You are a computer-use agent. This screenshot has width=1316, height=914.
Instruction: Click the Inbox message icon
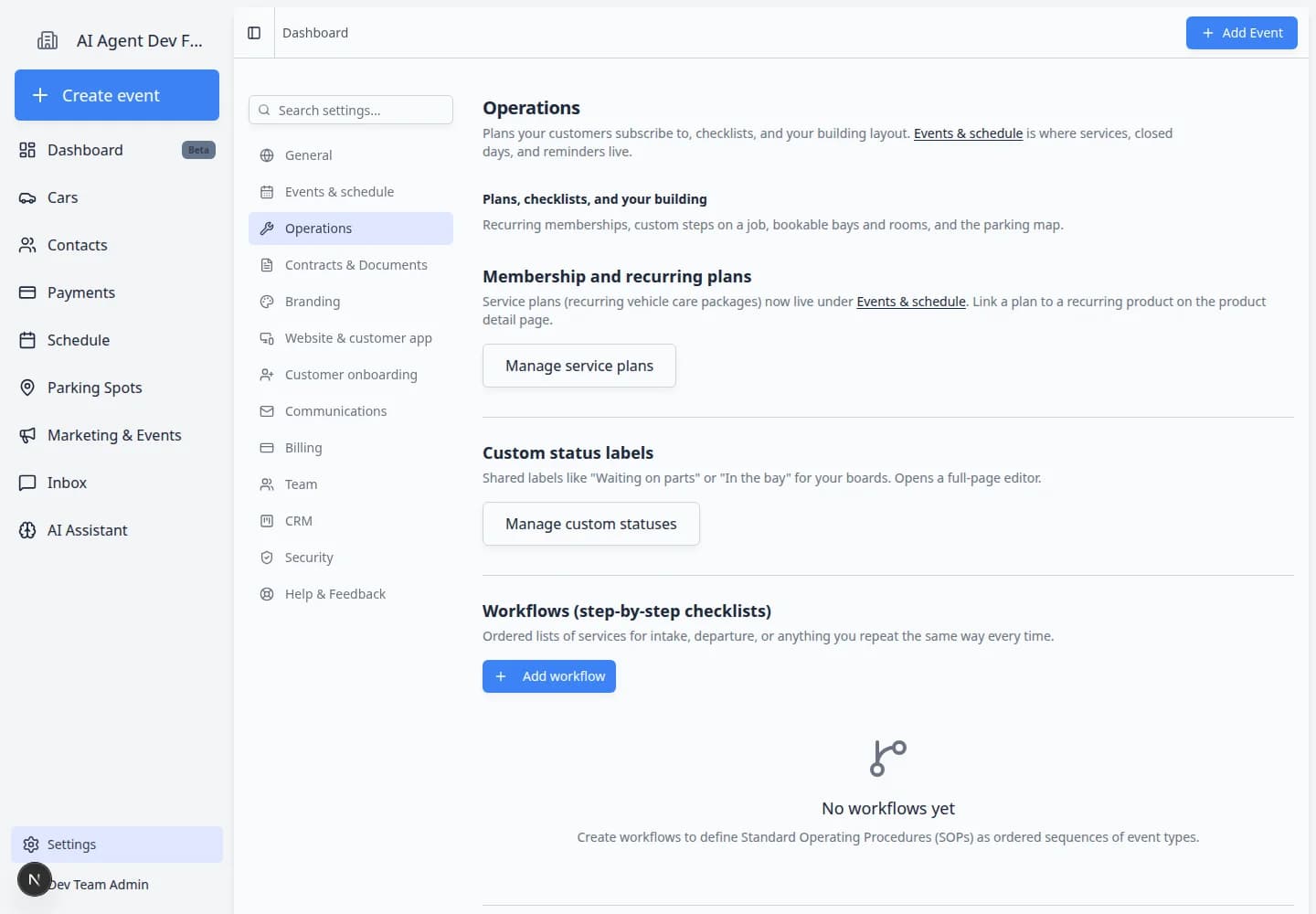(x=27, y=483)
